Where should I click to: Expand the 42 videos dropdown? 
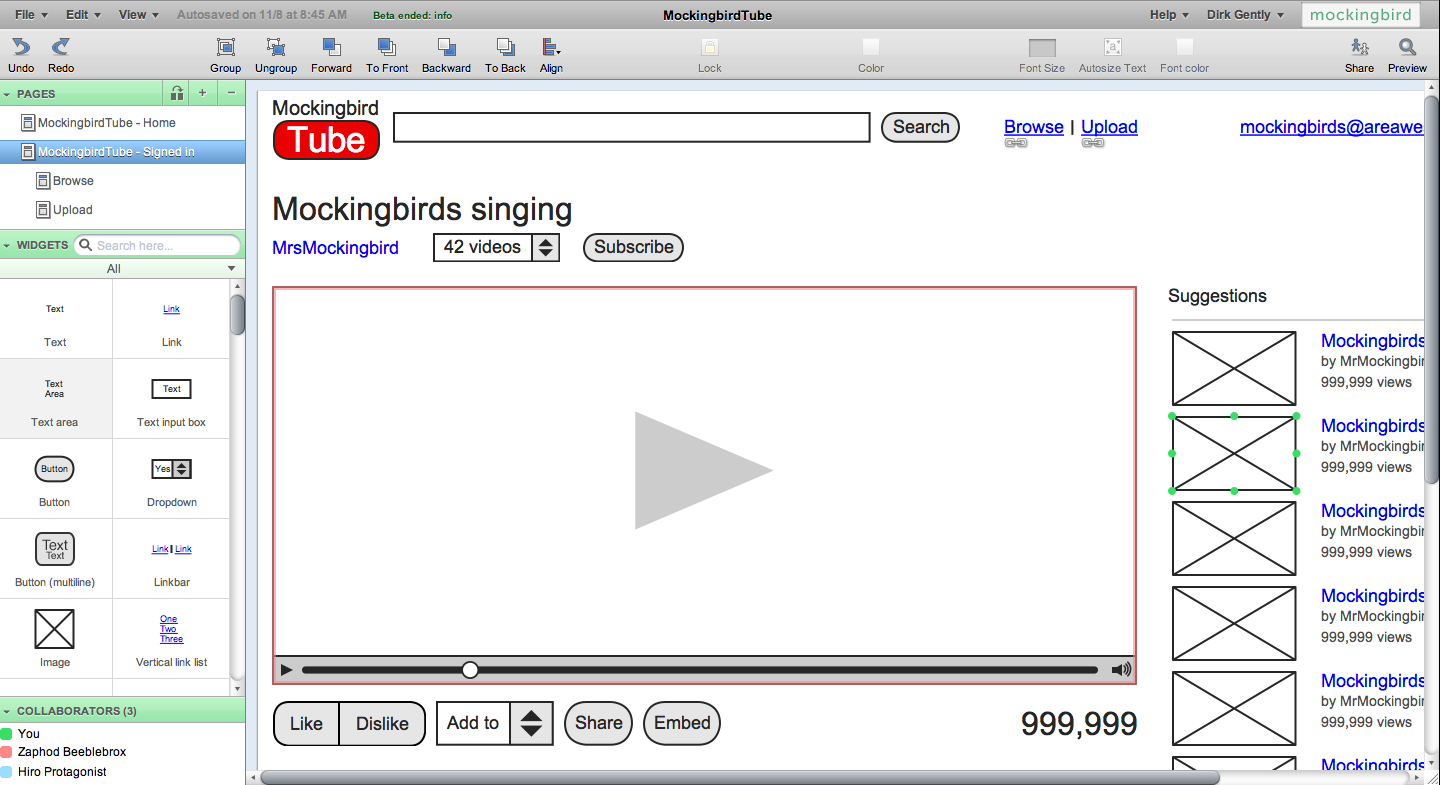pos(545,248)
